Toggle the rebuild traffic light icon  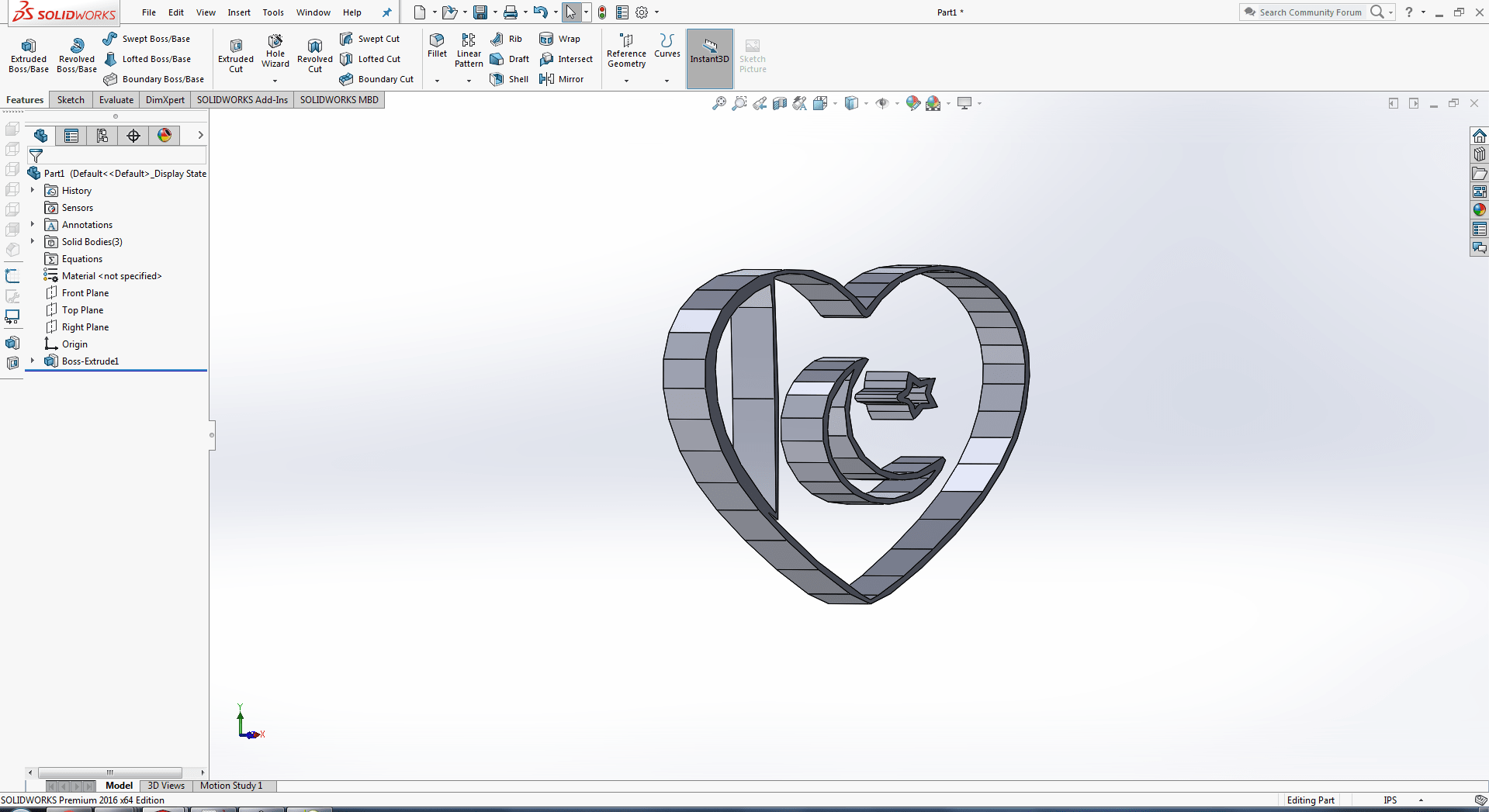coord(602,12)
